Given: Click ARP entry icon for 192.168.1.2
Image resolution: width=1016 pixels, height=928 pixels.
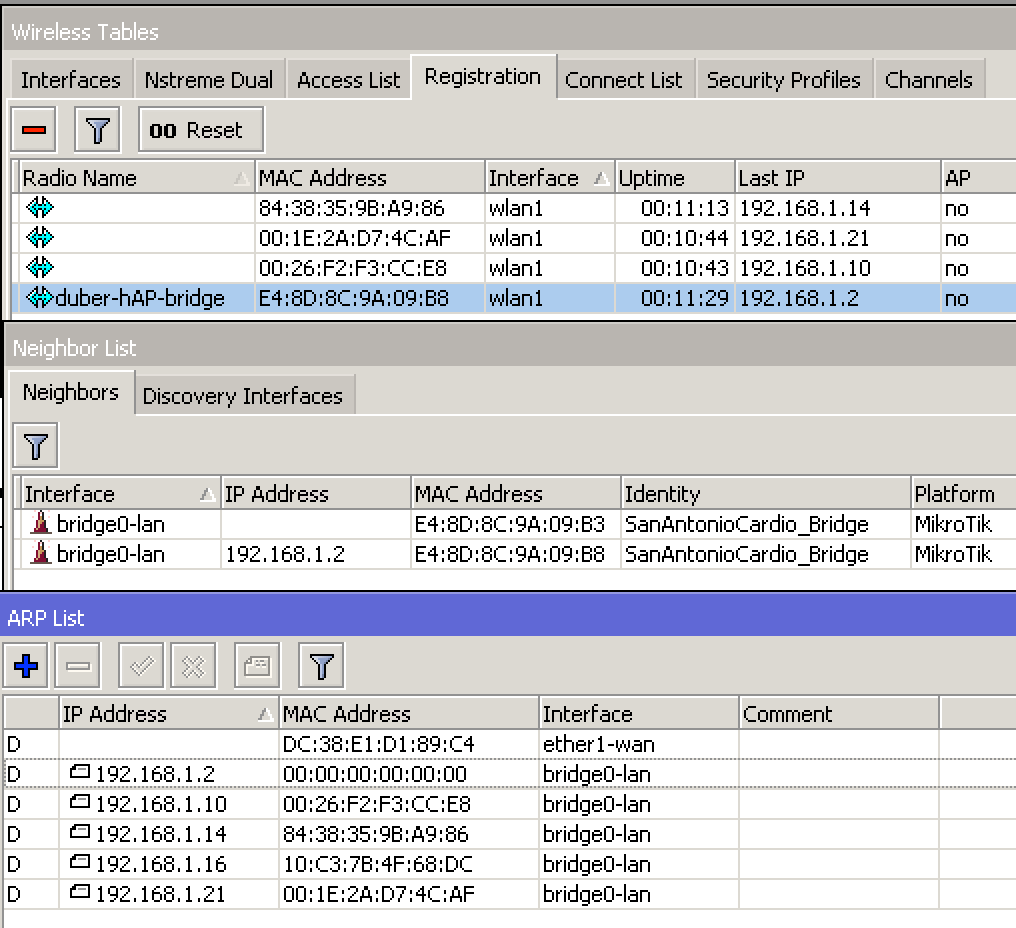Looking at the screenshot, I should pos(80,772).
